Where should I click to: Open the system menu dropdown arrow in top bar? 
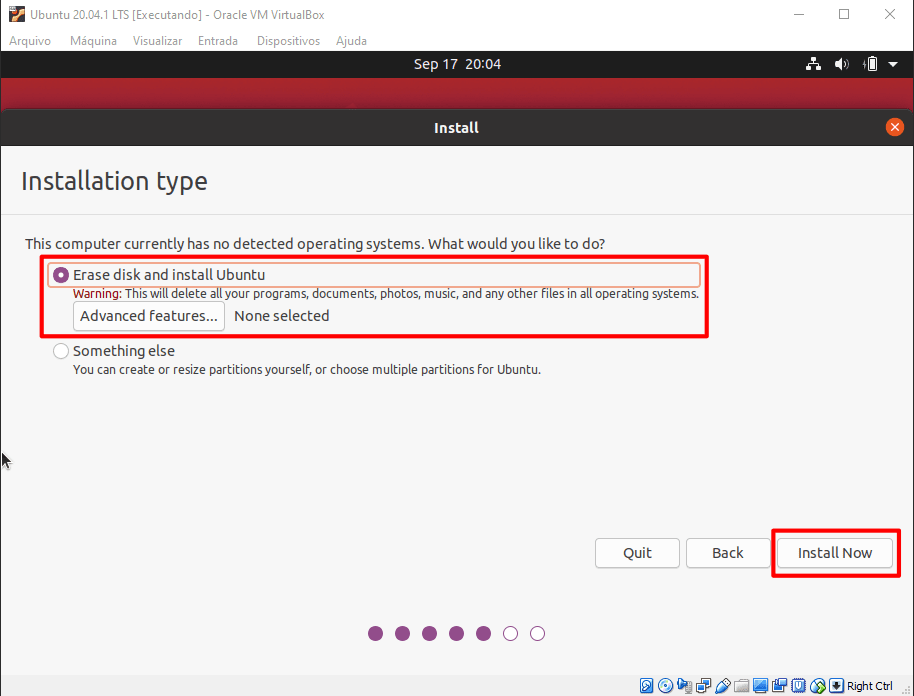point(893,64)
